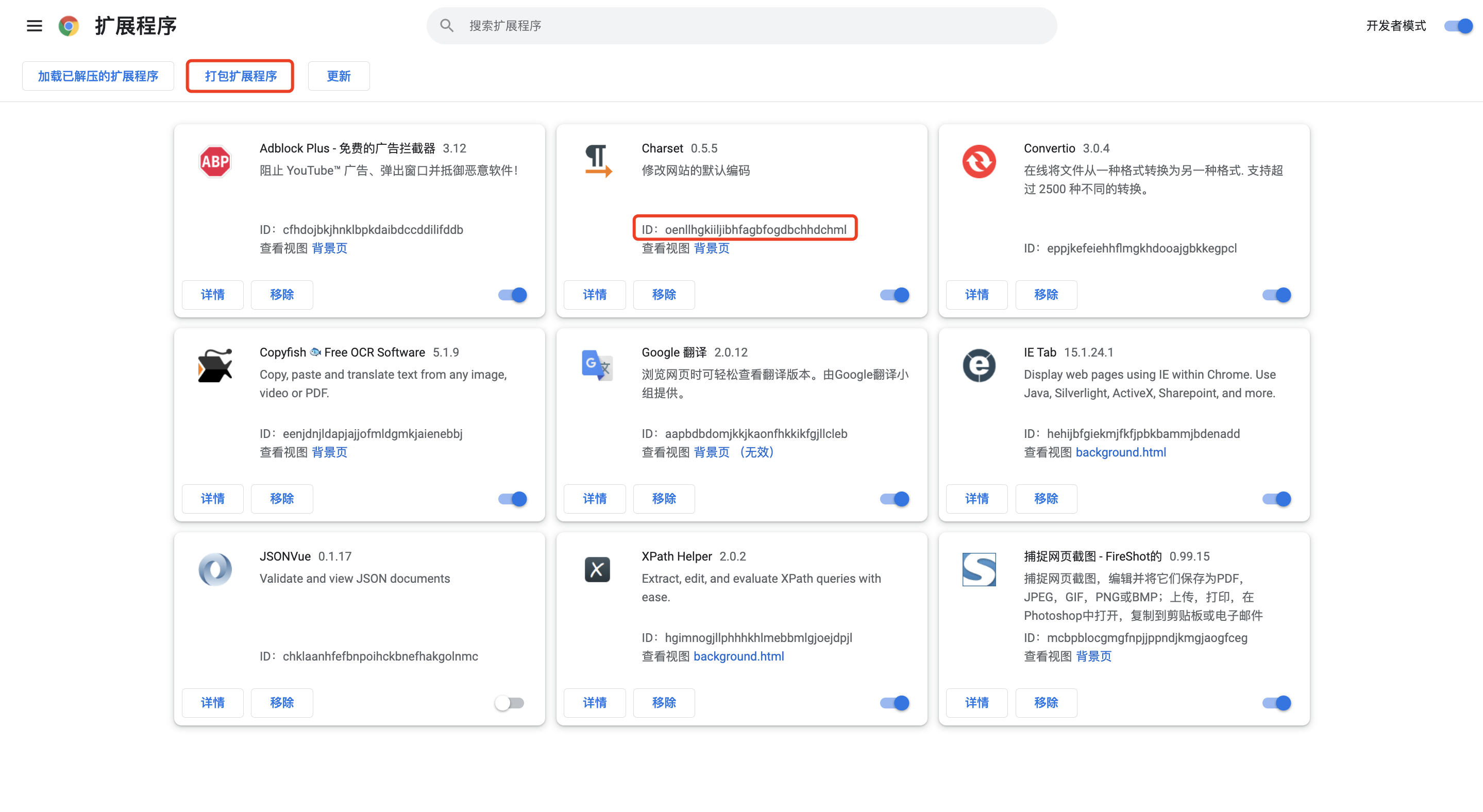Open 详情 for Charset extension
The width and height of the screenshot is (1483, 812).
594,295
